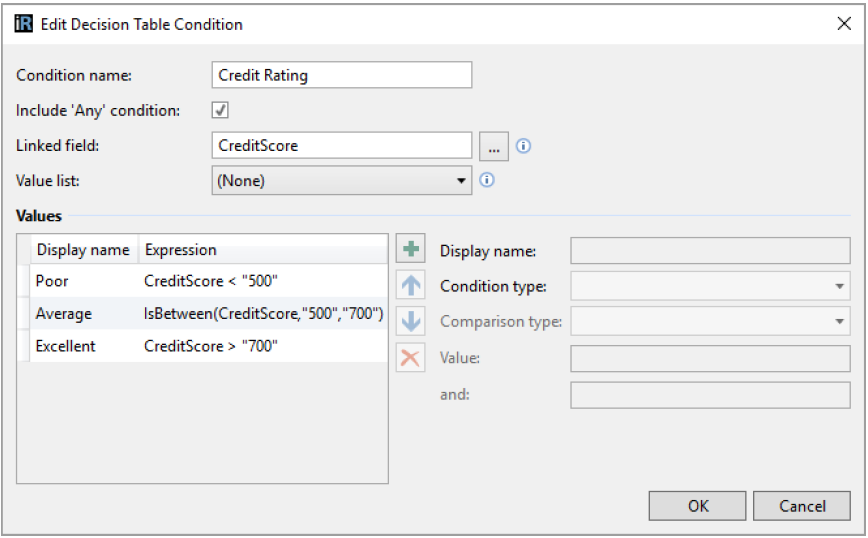Toggle the Include 'Any' condition checkbox
This screenshot has width=868, height=538.
pyautogui.click(x=221, y=110)
